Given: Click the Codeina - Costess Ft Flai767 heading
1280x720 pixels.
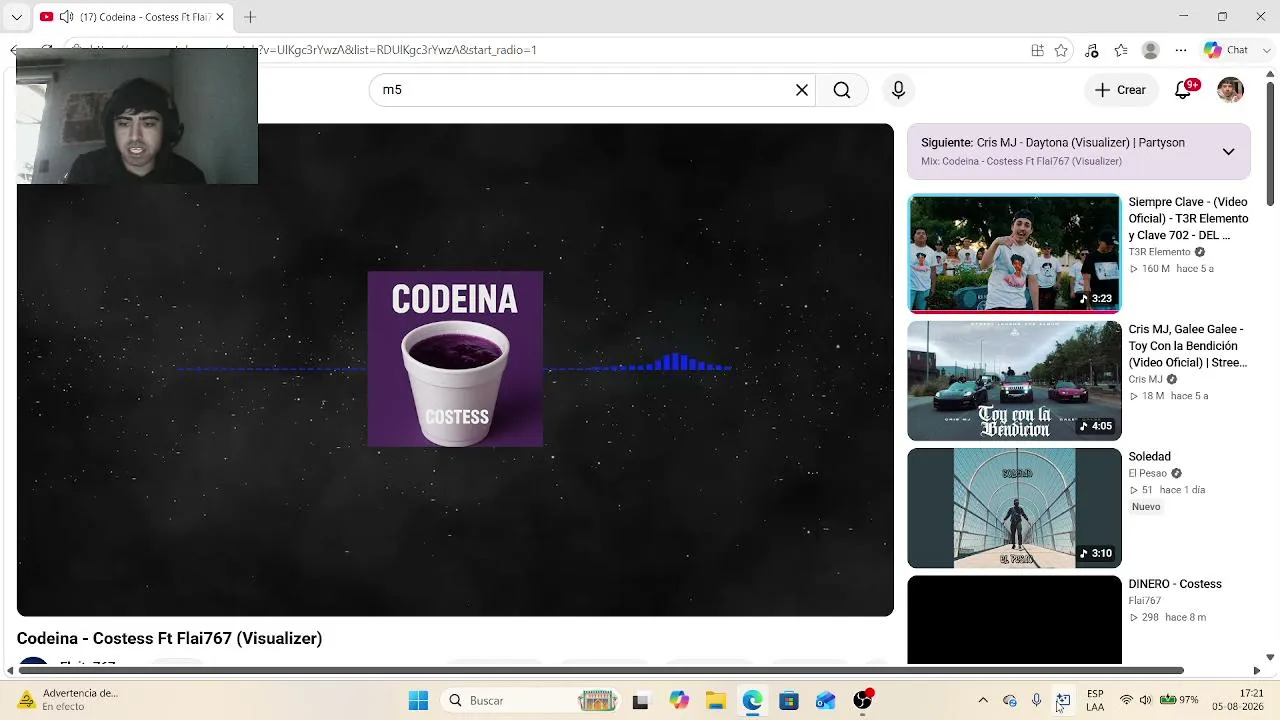Looking at the screenshot, I should [x=169, y=638].
